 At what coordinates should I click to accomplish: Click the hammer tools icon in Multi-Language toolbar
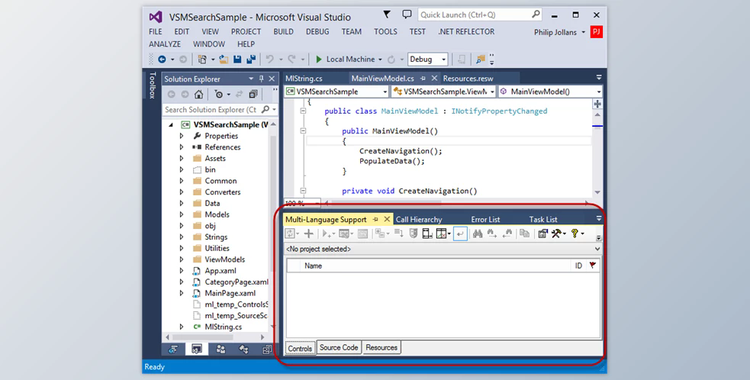coord(556,234)
